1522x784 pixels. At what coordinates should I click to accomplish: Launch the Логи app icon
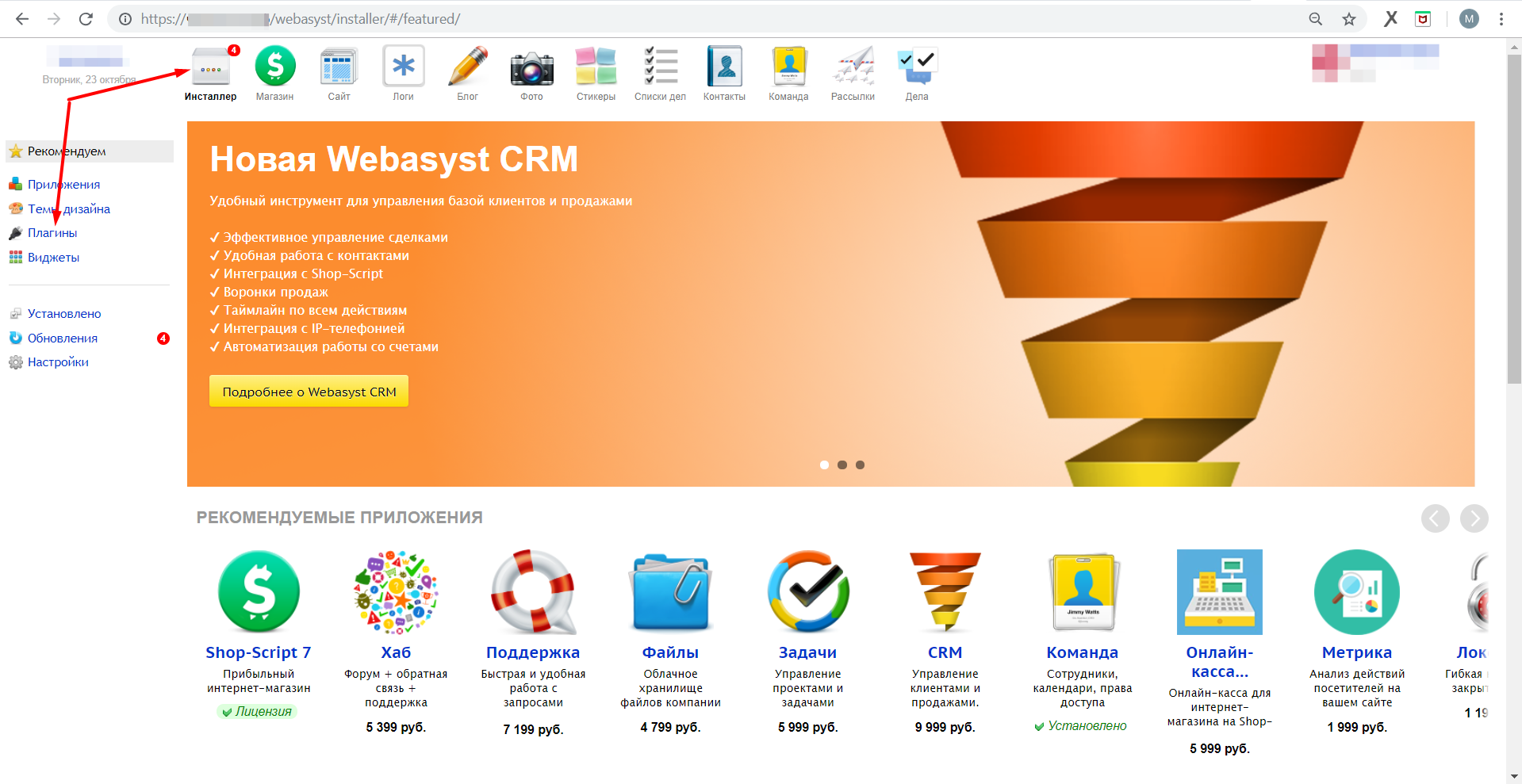tap(404, 67)
